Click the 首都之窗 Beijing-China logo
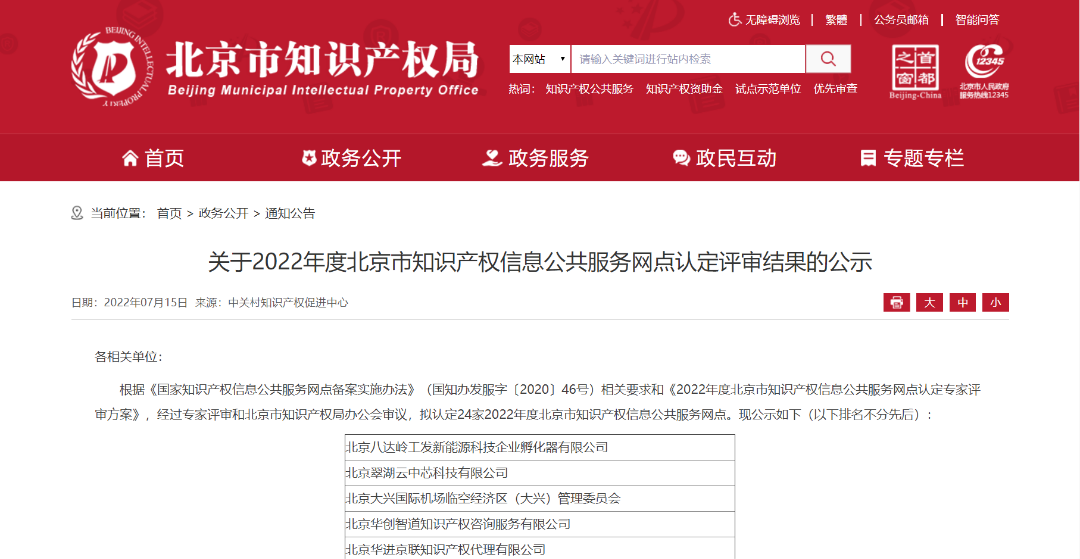 [915, 71]
